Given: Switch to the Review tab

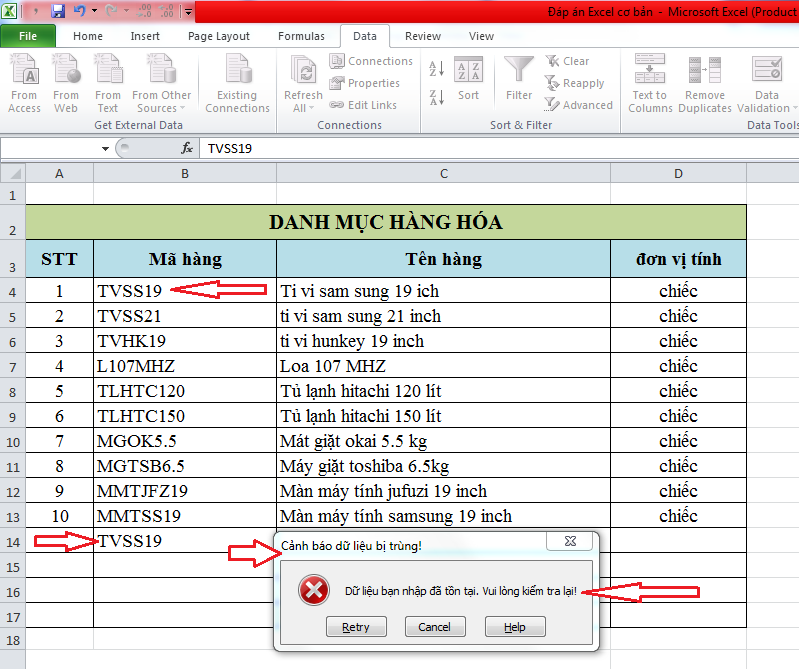Looking at the screenshot, I should [422, 36].
